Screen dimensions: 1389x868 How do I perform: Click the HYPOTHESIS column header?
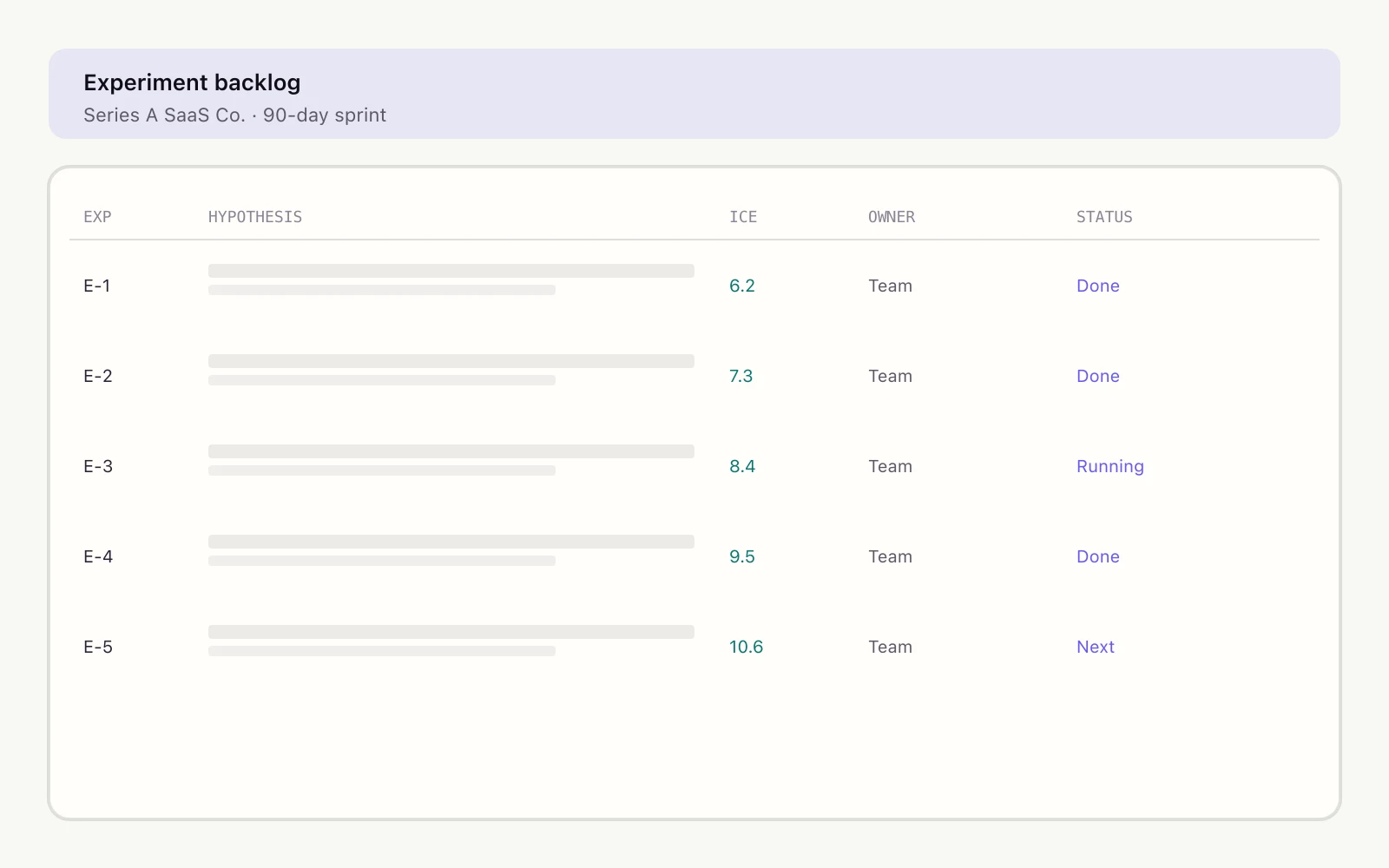255,217
